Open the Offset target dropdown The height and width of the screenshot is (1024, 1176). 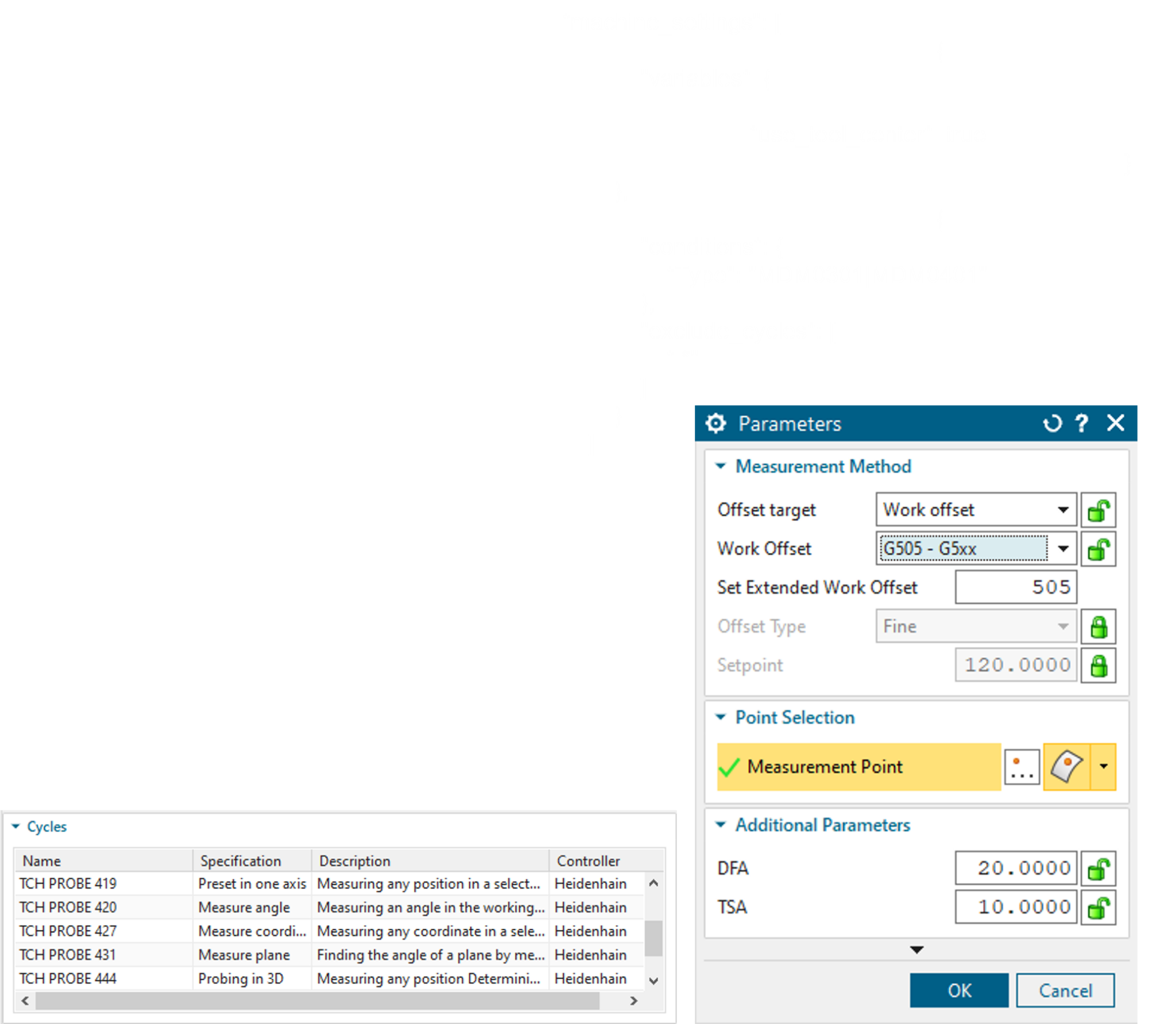(x=1063, y=510)
